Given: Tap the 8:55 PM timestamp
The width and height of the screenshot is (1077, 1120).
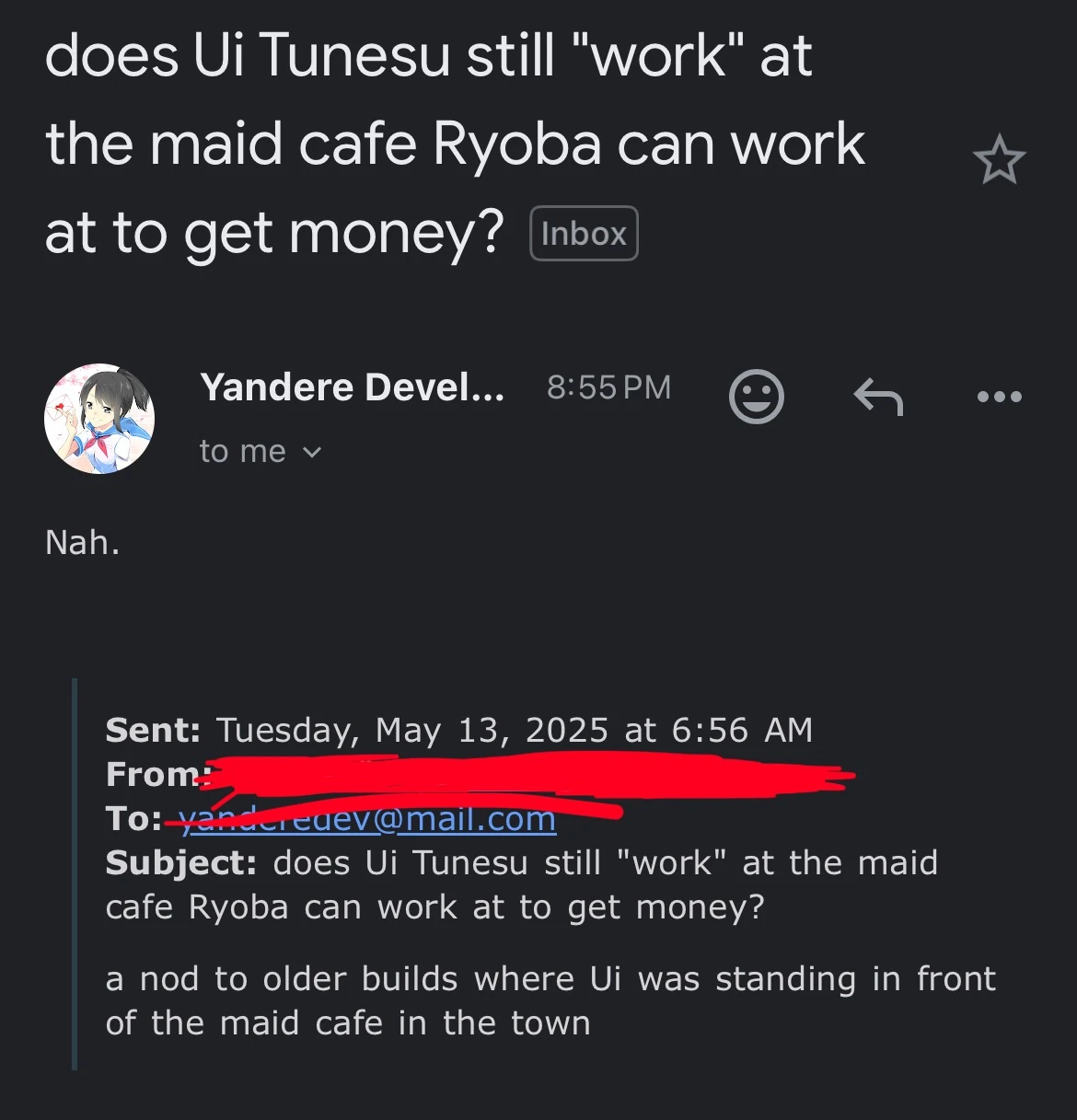Looking at the screenshot, I should tap(608, 387).
